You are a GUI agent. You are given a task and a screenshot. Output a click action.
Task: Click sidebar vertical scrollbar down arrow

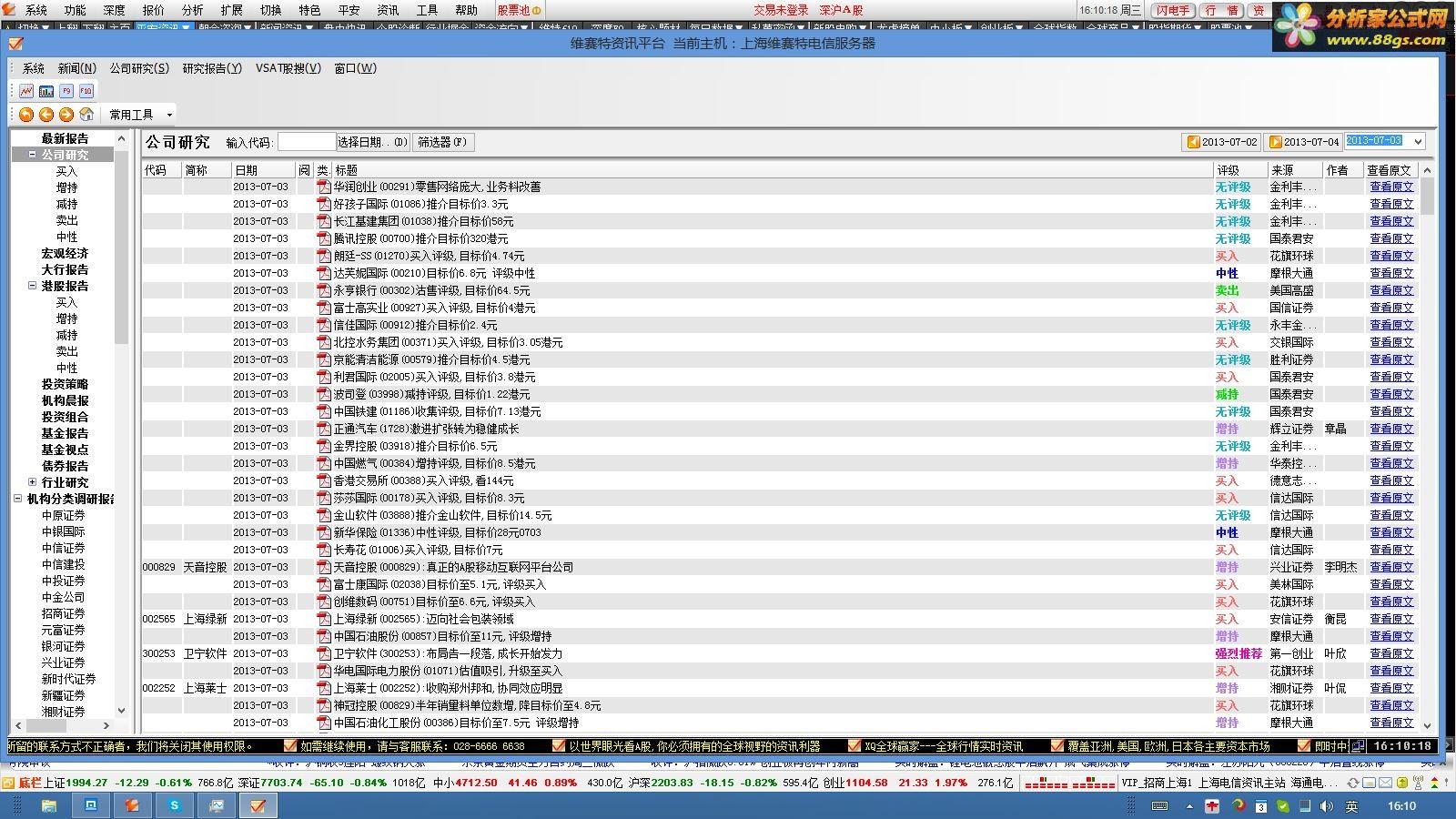point(122,711)
